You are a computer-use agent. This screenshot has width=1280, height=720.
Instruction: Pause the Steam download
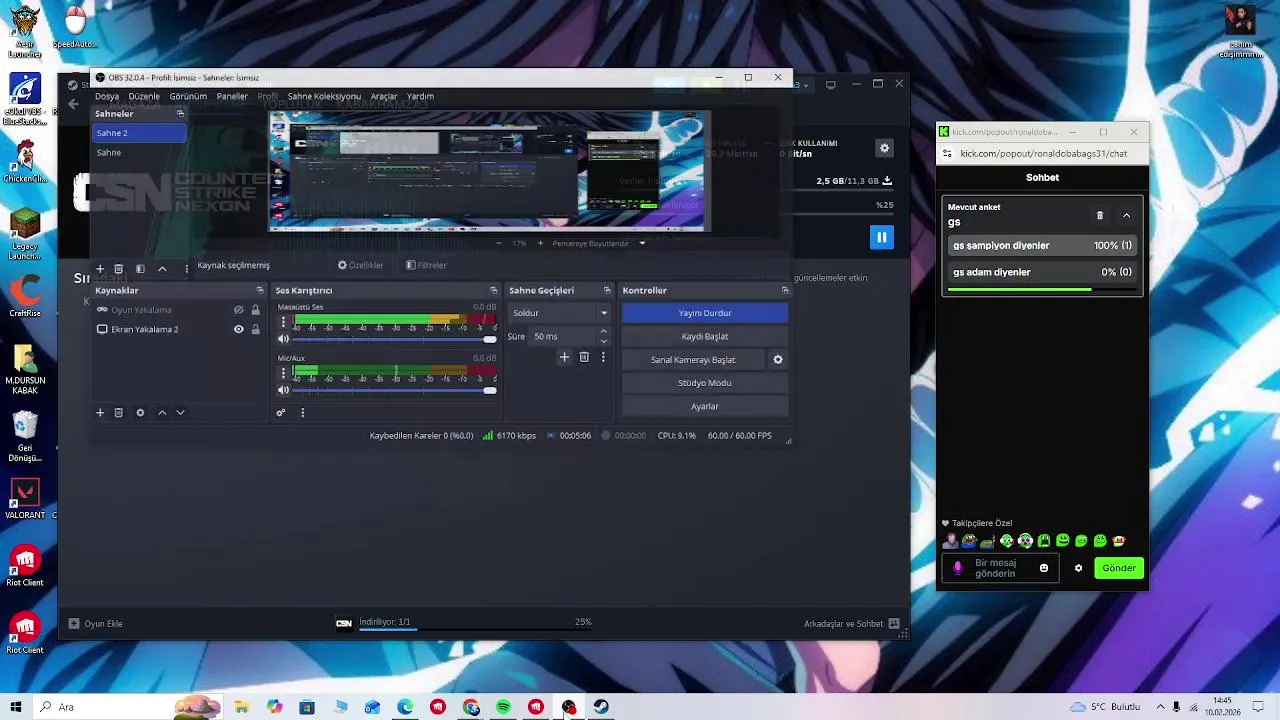coord(881,237)
